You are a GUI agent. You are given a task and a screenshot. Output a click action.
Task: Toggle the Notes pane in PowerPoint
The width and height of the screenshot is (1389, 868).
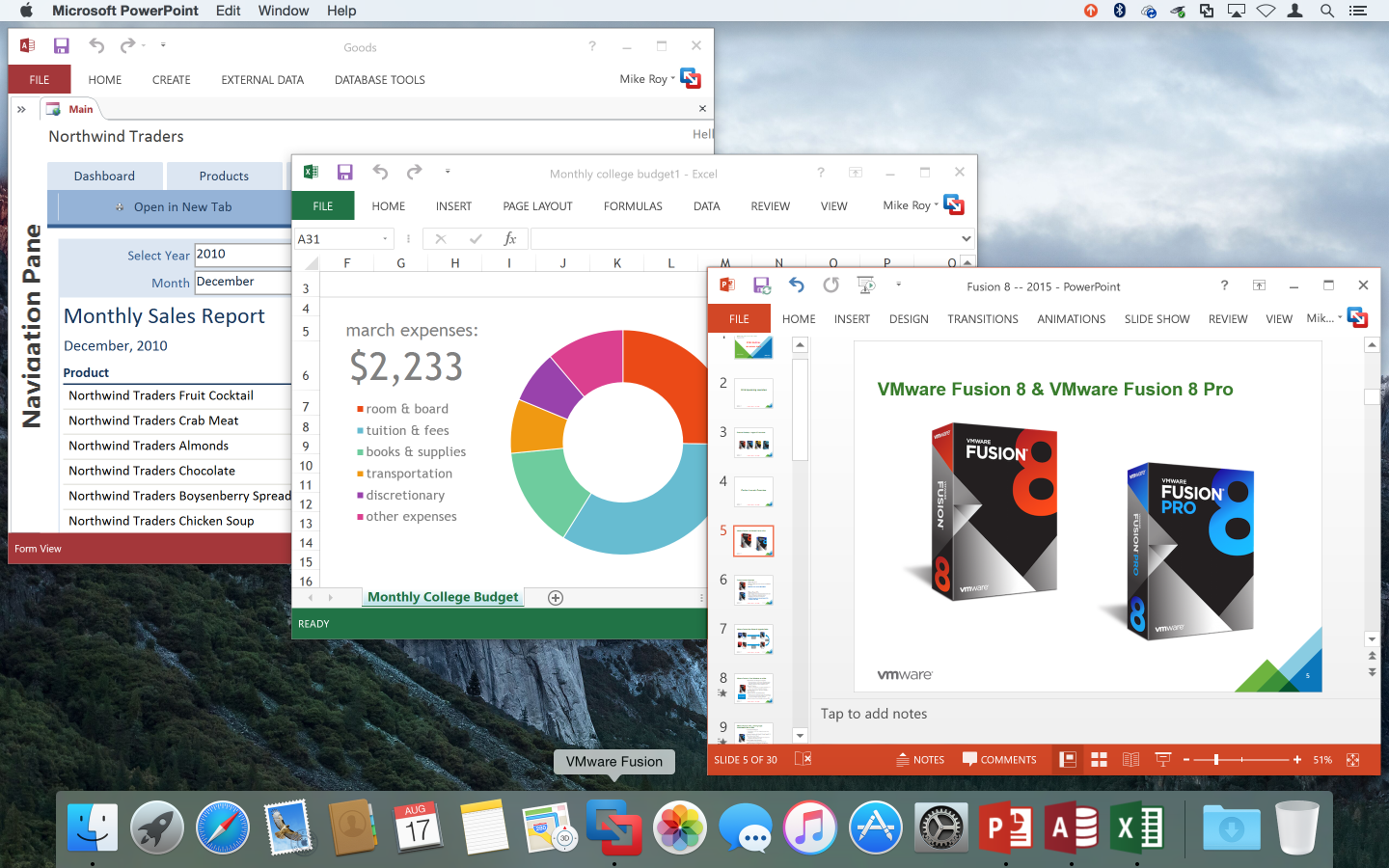click(920, 759)
